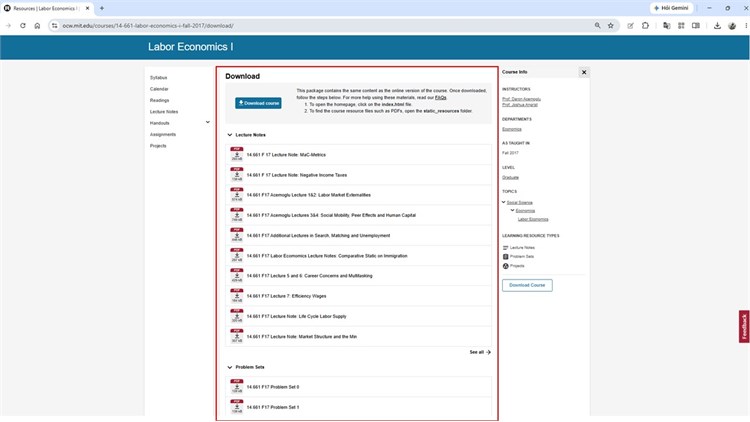Open the browser zoom magnifier icon
This screenshot has height=422, width=750.
(597, 26)
